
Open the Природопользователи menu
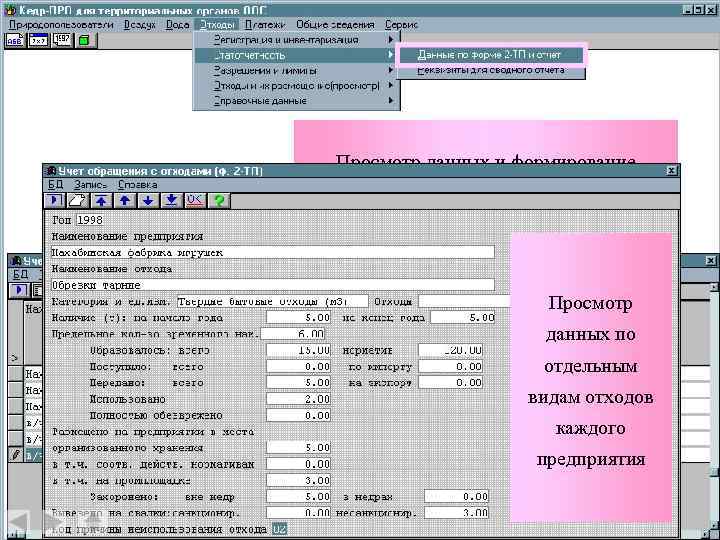[61, 25]
